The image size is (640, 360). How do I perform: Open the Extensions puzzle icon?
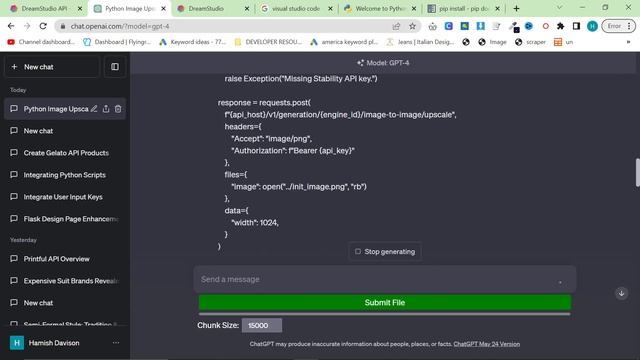pos(560,26)
